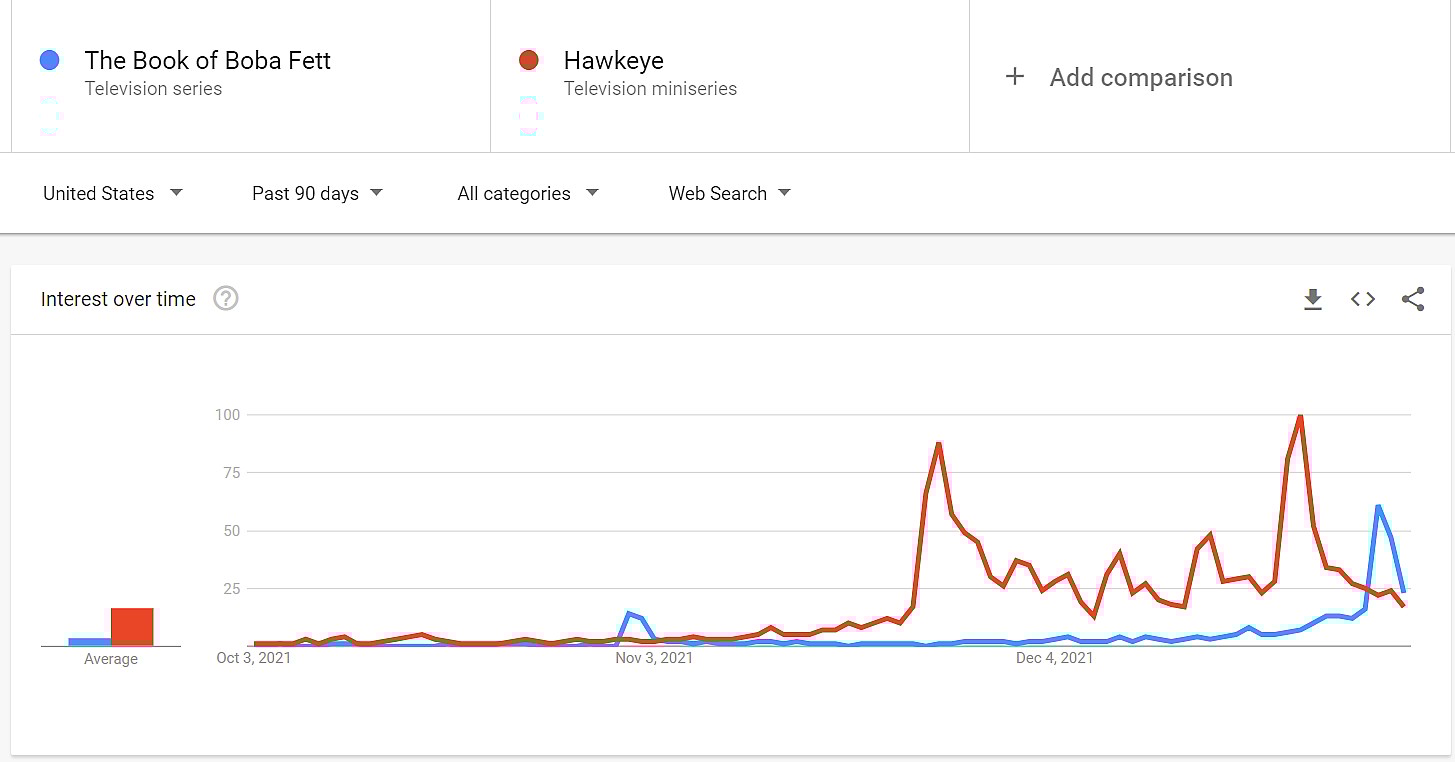Edit The Book of Boba Fett search term
The width and height of the screenshot is (1455, 762).
click(207, 60)
